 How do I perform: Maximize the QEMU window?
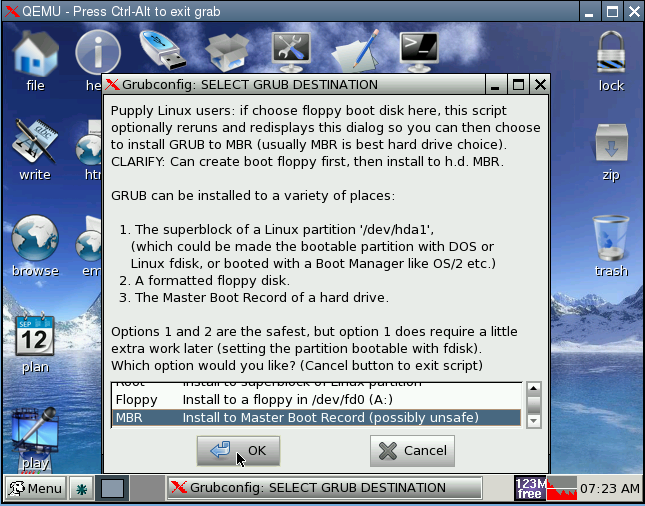pos(612,12)
